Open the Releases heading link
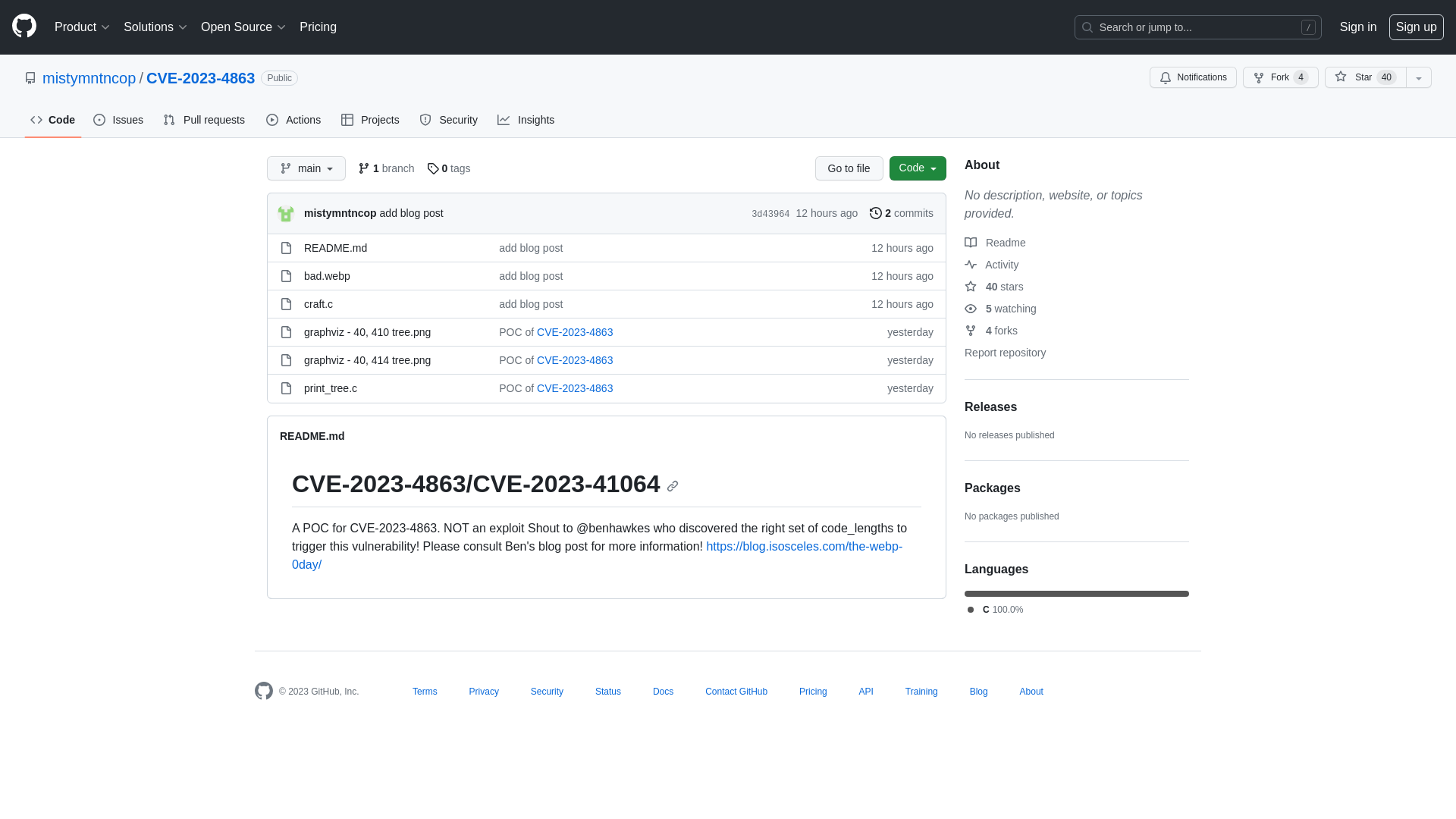The image size is (1456, 819). pyautogui.click(x=990, y=407)
